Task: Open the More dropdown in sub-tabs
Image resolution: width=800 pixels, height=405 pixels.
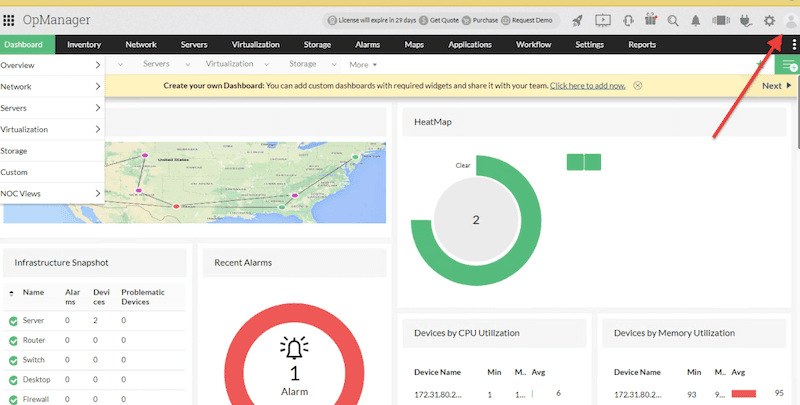Action: (x=363, y=65)
